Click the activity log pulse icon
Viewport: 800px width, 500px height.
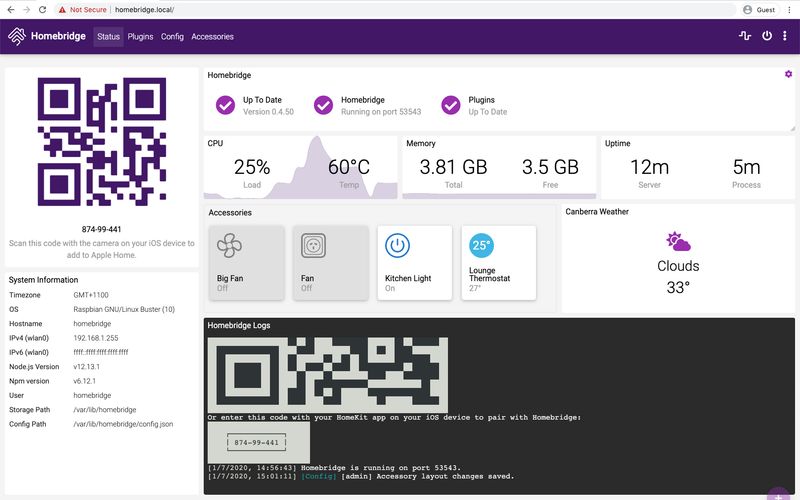745,36
